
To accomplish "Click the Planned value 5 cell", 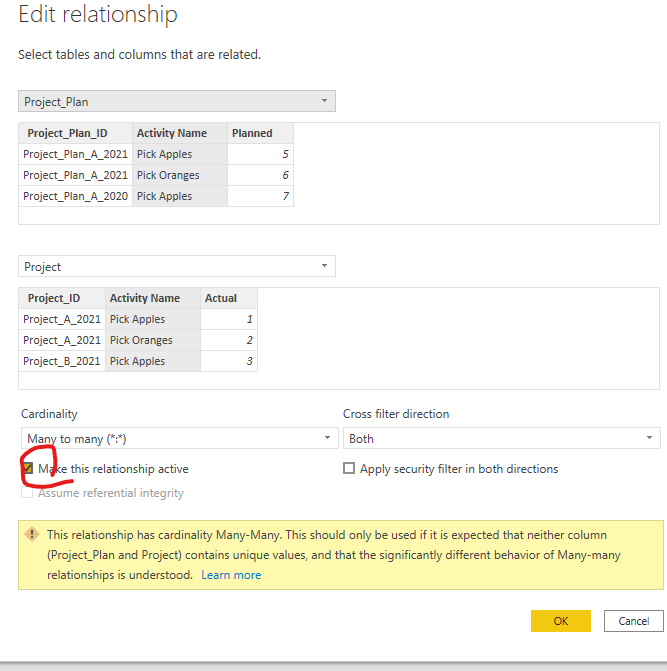I will pyautogui.click(x=261, y=154).
